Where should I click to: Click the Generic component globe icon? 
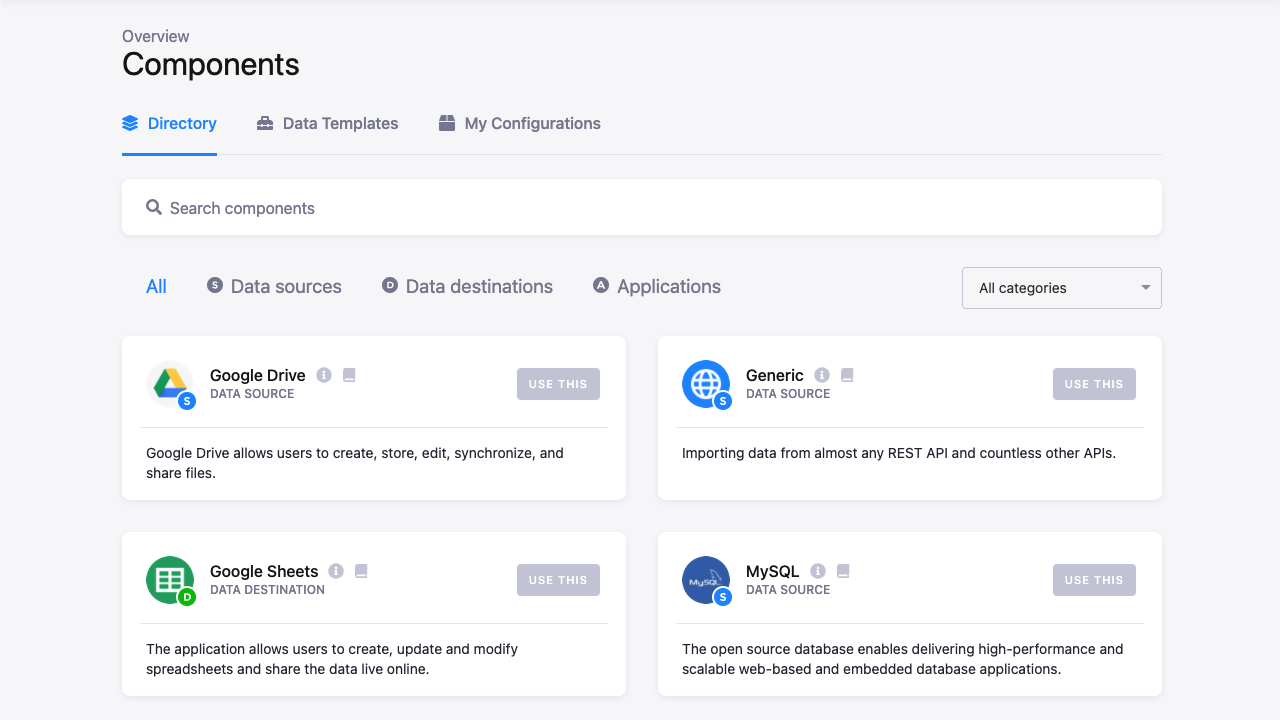706,383
